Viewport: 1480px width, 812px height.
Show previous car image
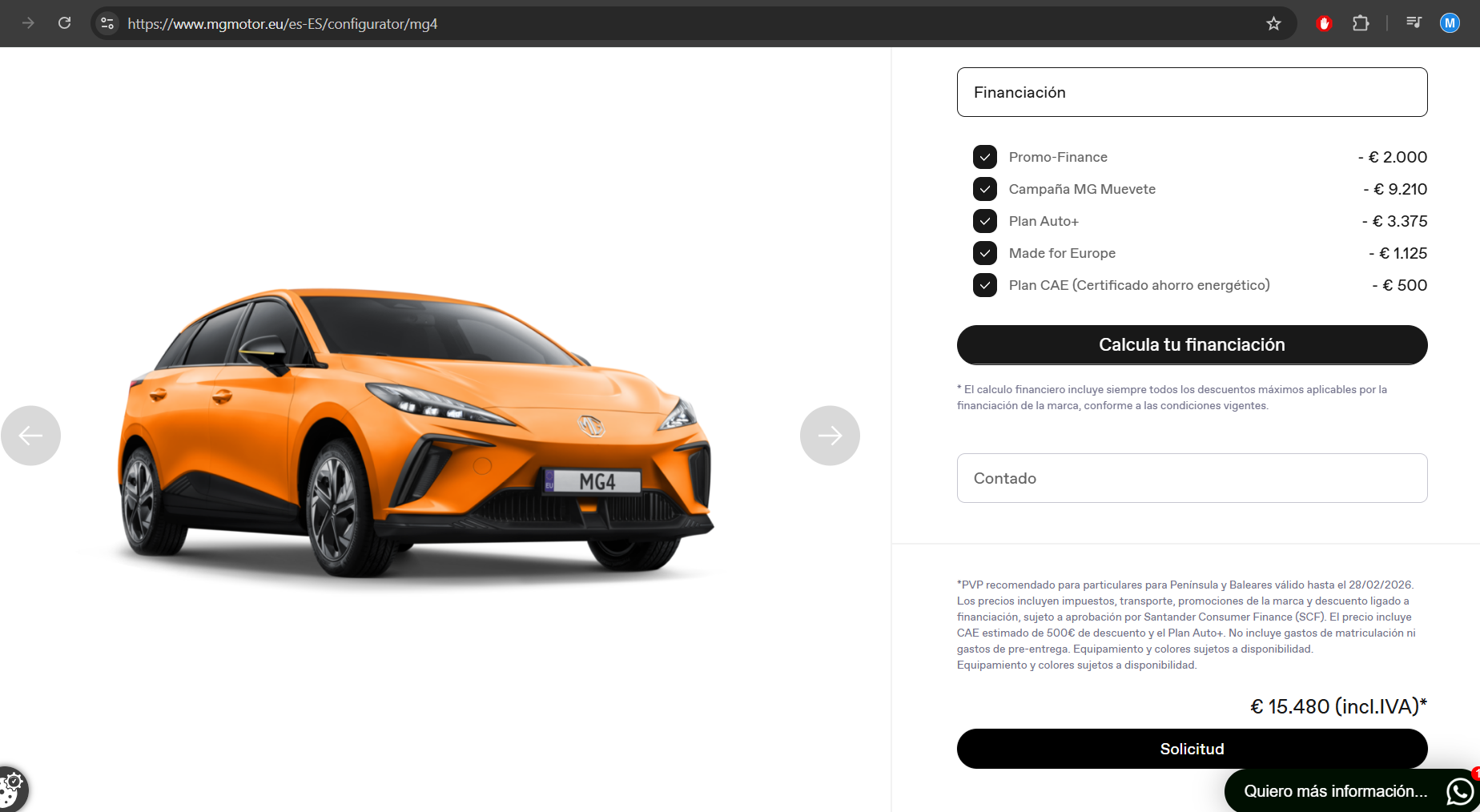pyautogui.click(x=30, y=436)
